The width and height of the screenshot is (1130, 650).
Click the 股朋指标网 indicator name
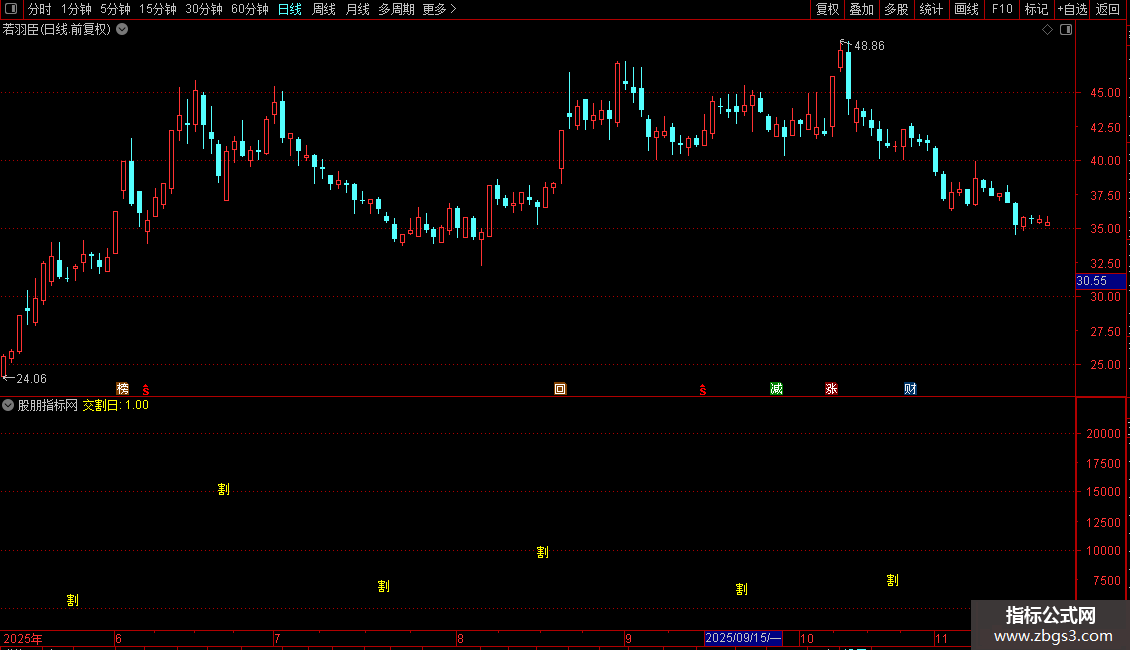tap(48, 405)
